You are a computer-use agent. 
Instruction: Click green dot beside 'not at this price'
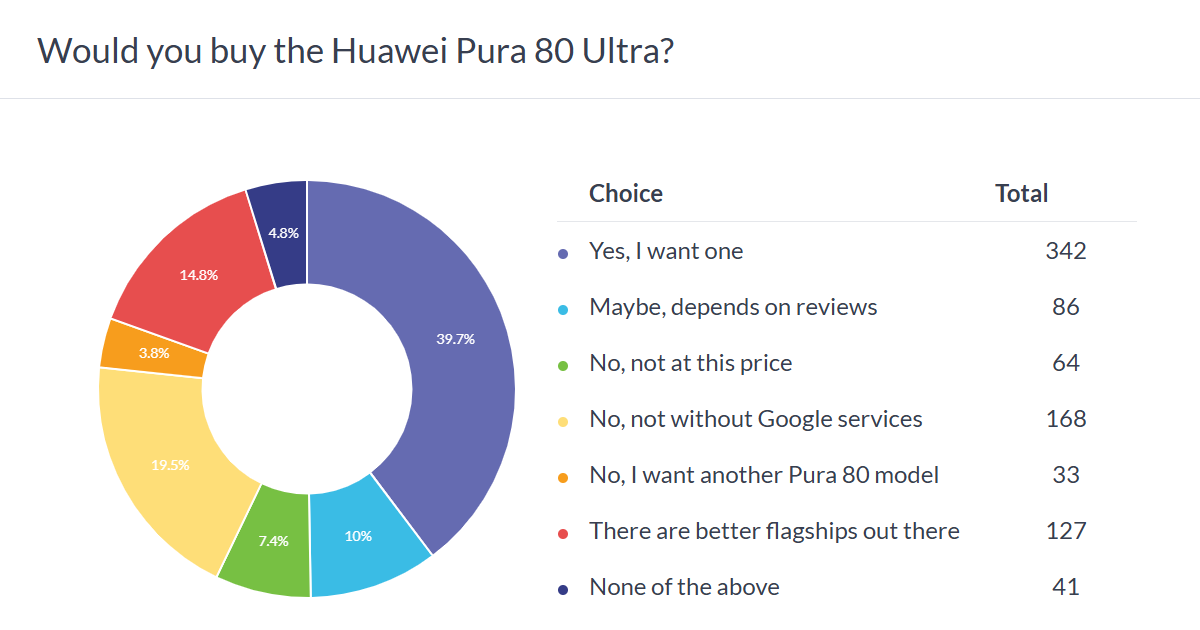pyautogui.click(x=563, y=365)
